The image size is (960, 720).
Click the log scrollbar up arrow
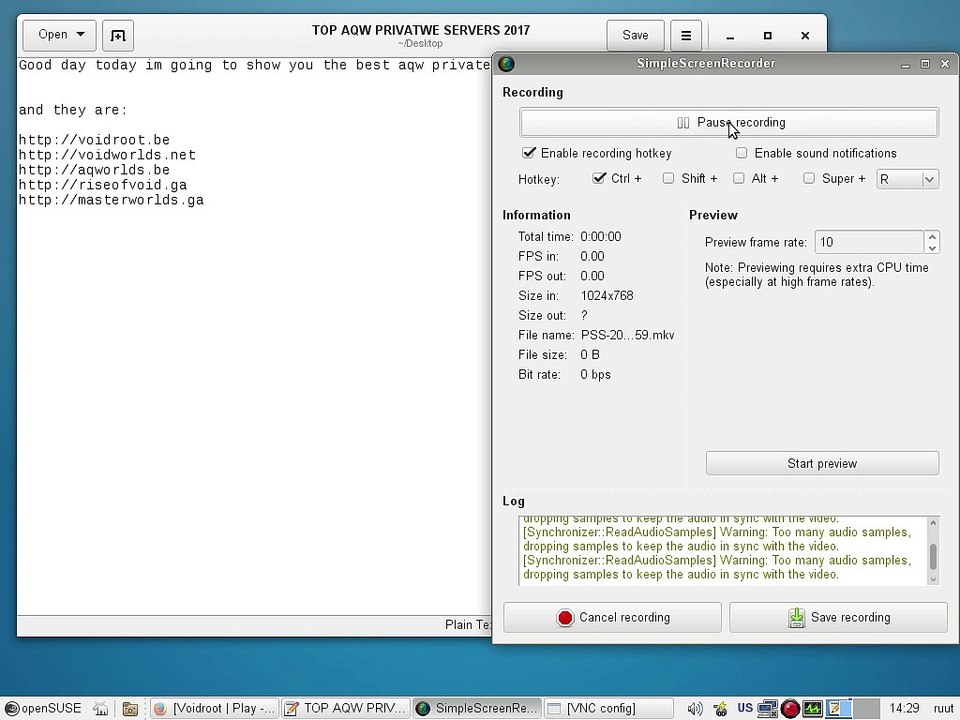(x=933, y=523)
